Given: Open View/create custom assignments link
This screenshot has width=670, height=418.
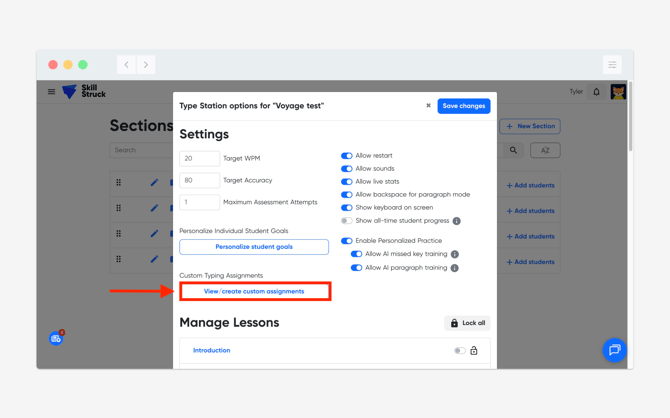Looking at the screenshot, I should pyautogui.click(x=254, y=292).
